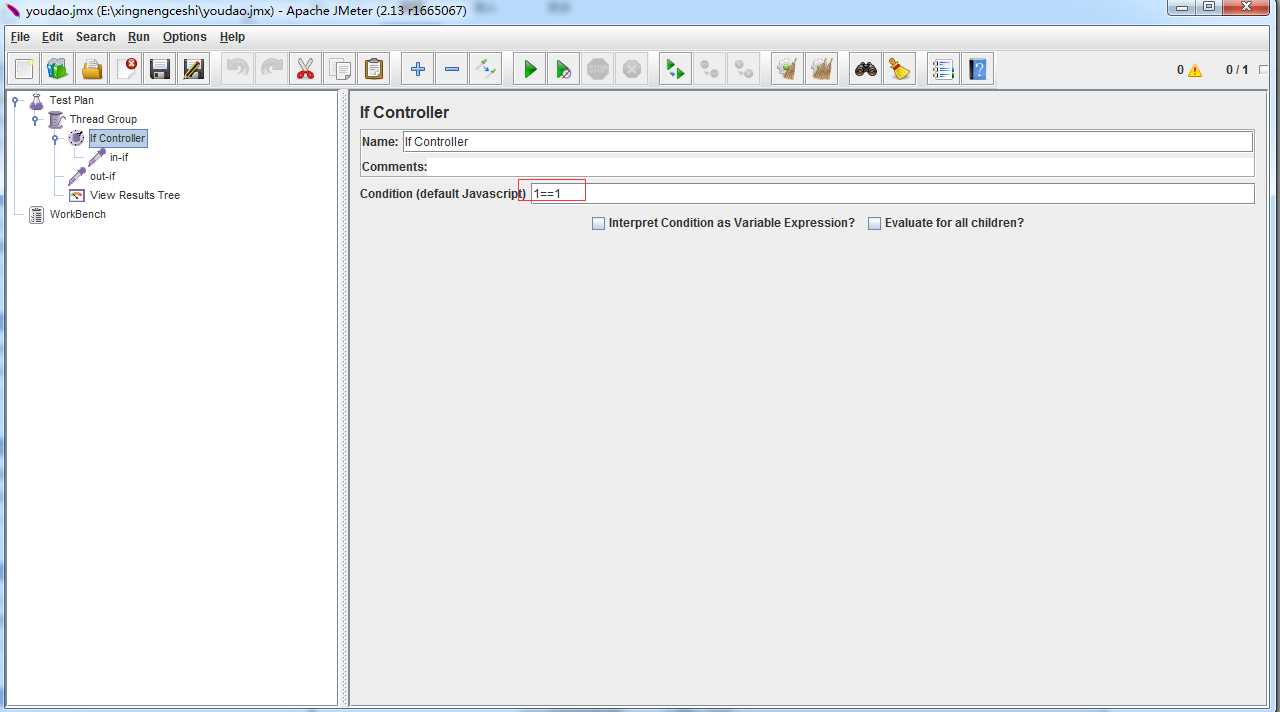Click the Undo arrow icon

tap(238, 69)
